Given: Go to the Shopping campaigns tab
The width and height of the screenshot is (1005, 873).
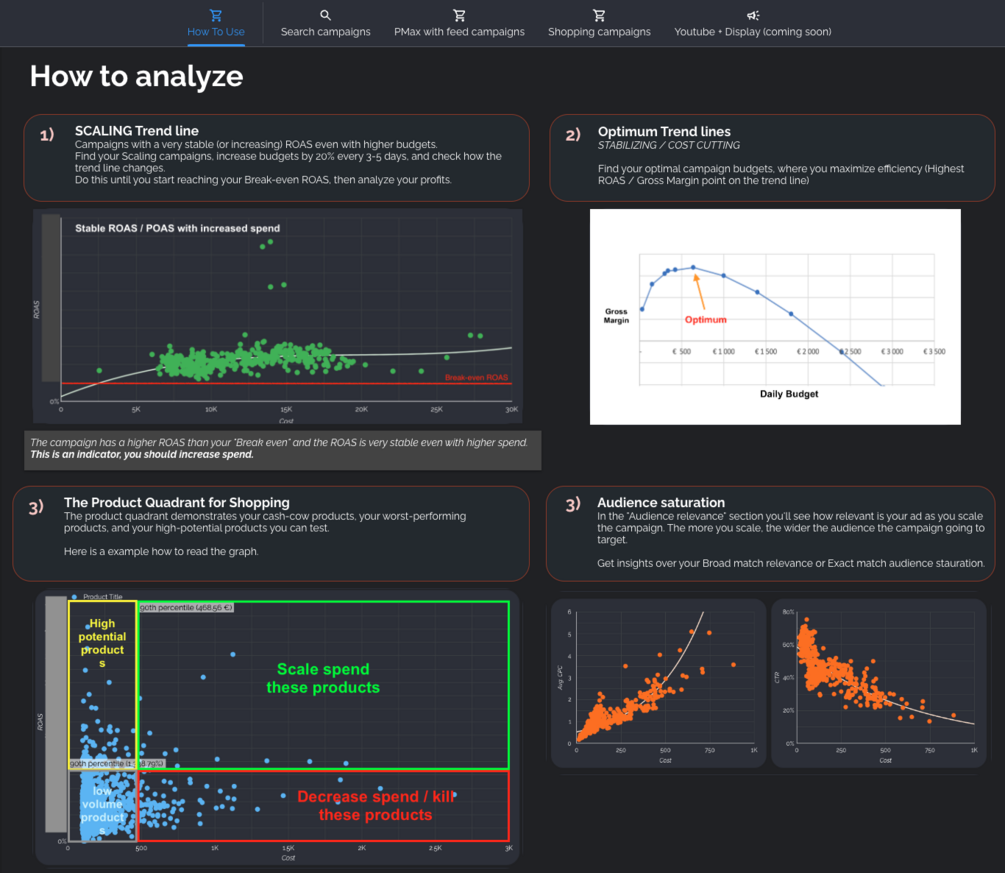Looking at the screenshot, I should coord(599,24).
